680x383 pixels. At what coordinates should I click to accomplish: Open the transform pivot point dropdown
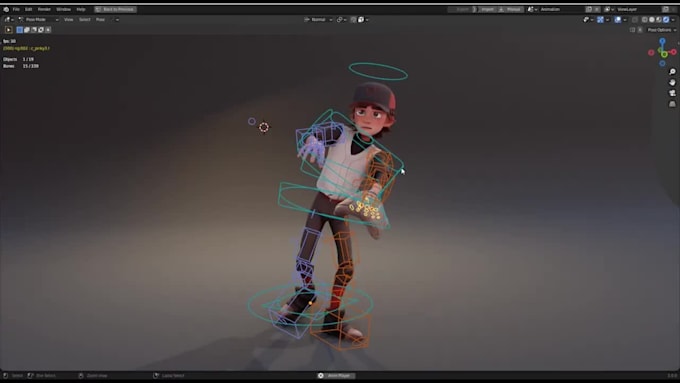coord(342,20)
